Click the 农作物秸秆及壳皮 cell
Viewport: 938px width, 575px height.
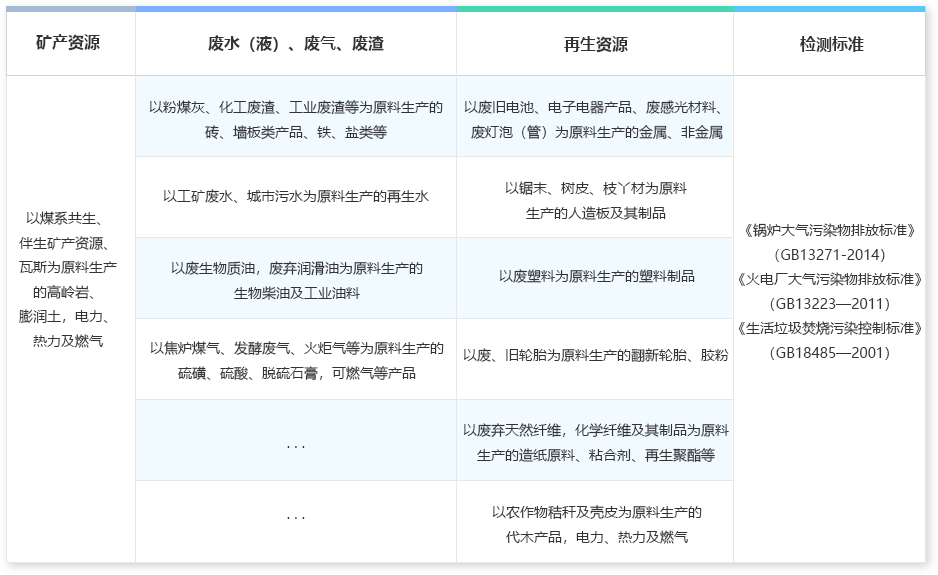click(x=595, y=522)
